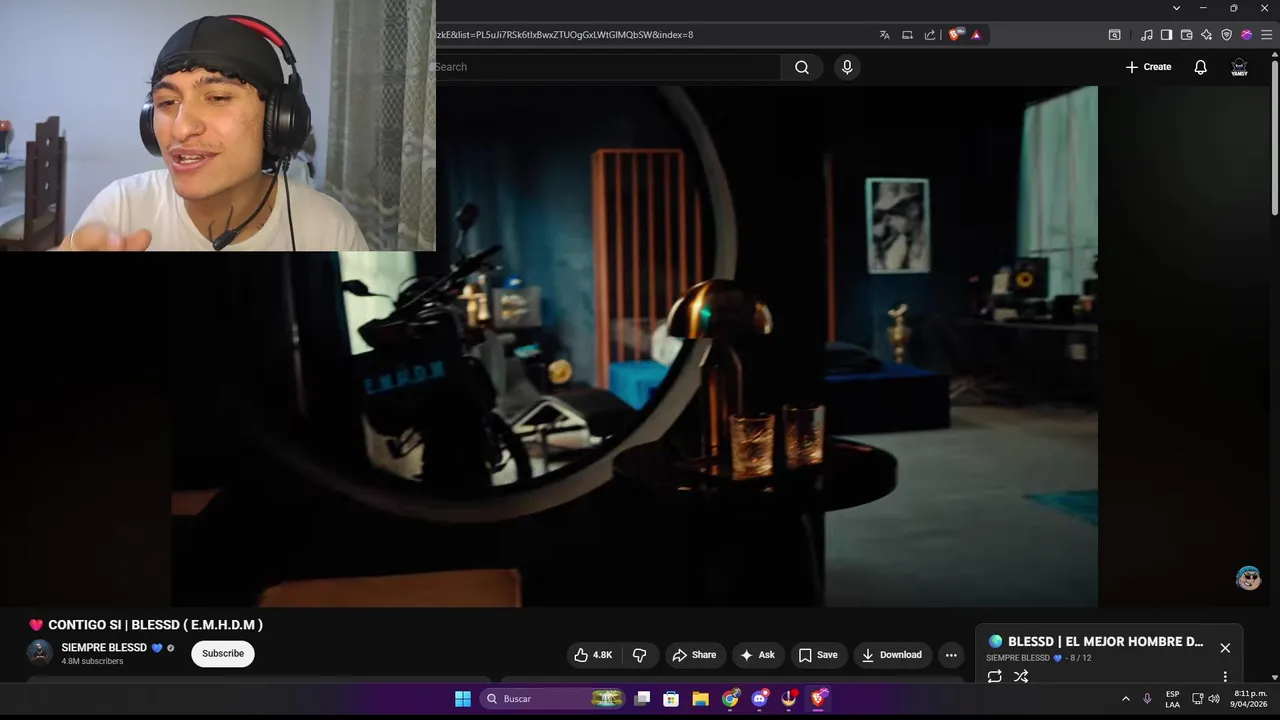Click the Share button under the video

[x=694, y=655]
